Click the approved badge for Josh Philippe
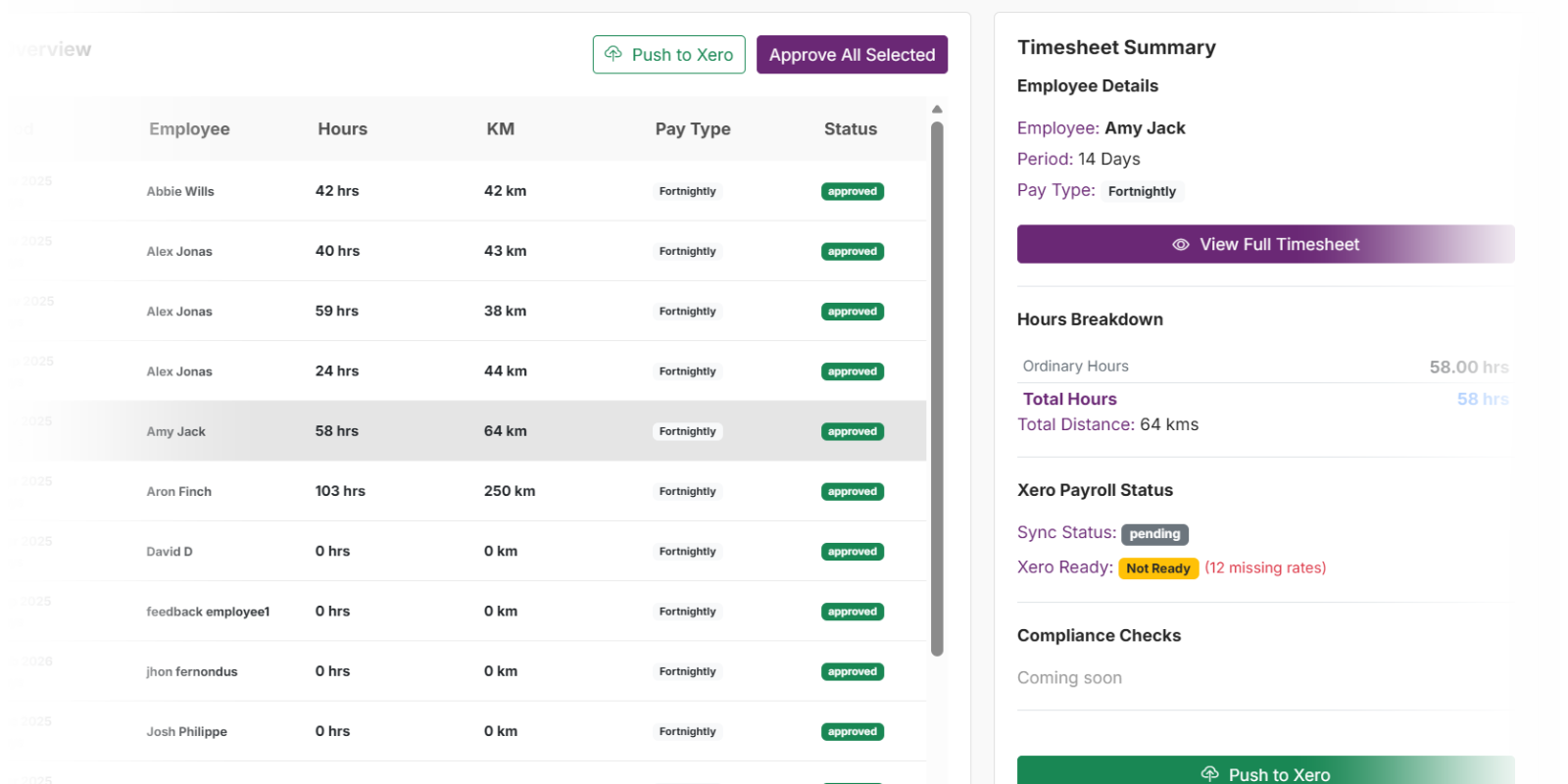Image resolution: width=1568 pixels, height=784 pixels. pyautogui.click(x=853, y=732)
